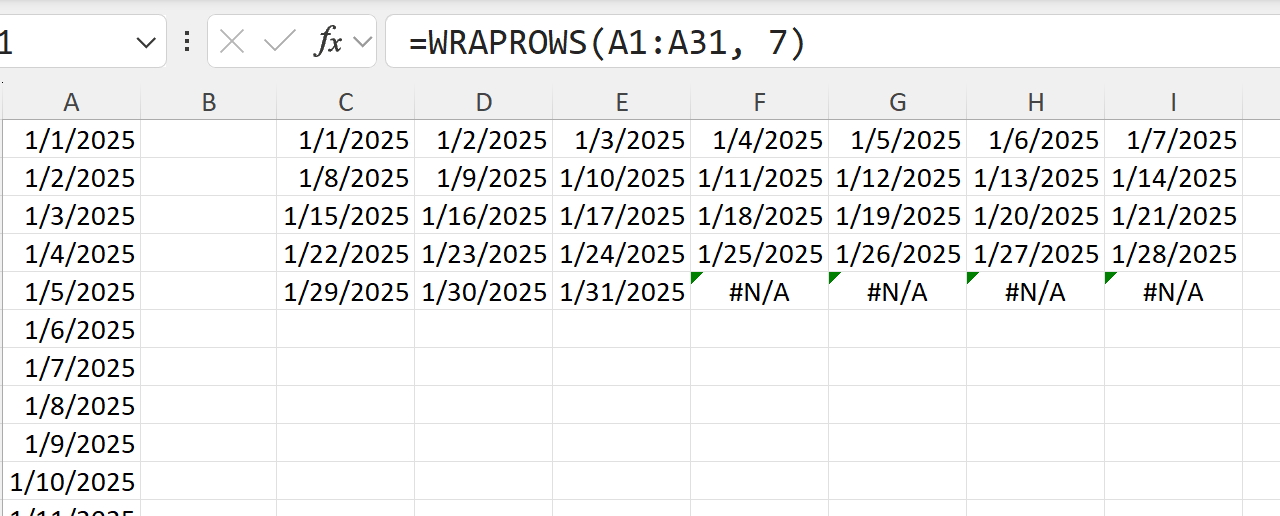Click the Cancel (X) formula icon
This screenshot has width=1280, height=516.
point(232,42)
